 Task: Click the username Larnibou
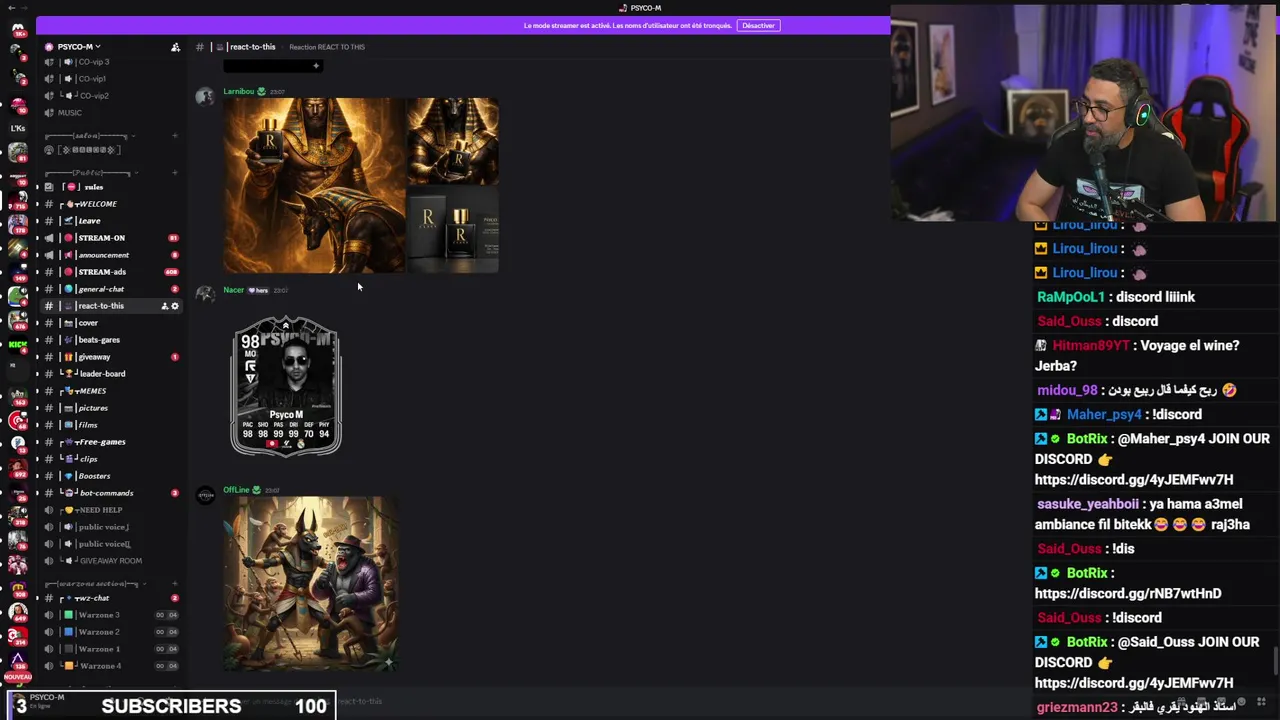pos(238,91)
